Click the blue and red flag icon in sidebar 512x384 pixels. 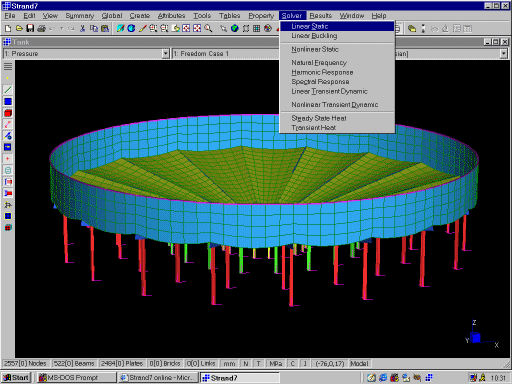pos(8,193)
